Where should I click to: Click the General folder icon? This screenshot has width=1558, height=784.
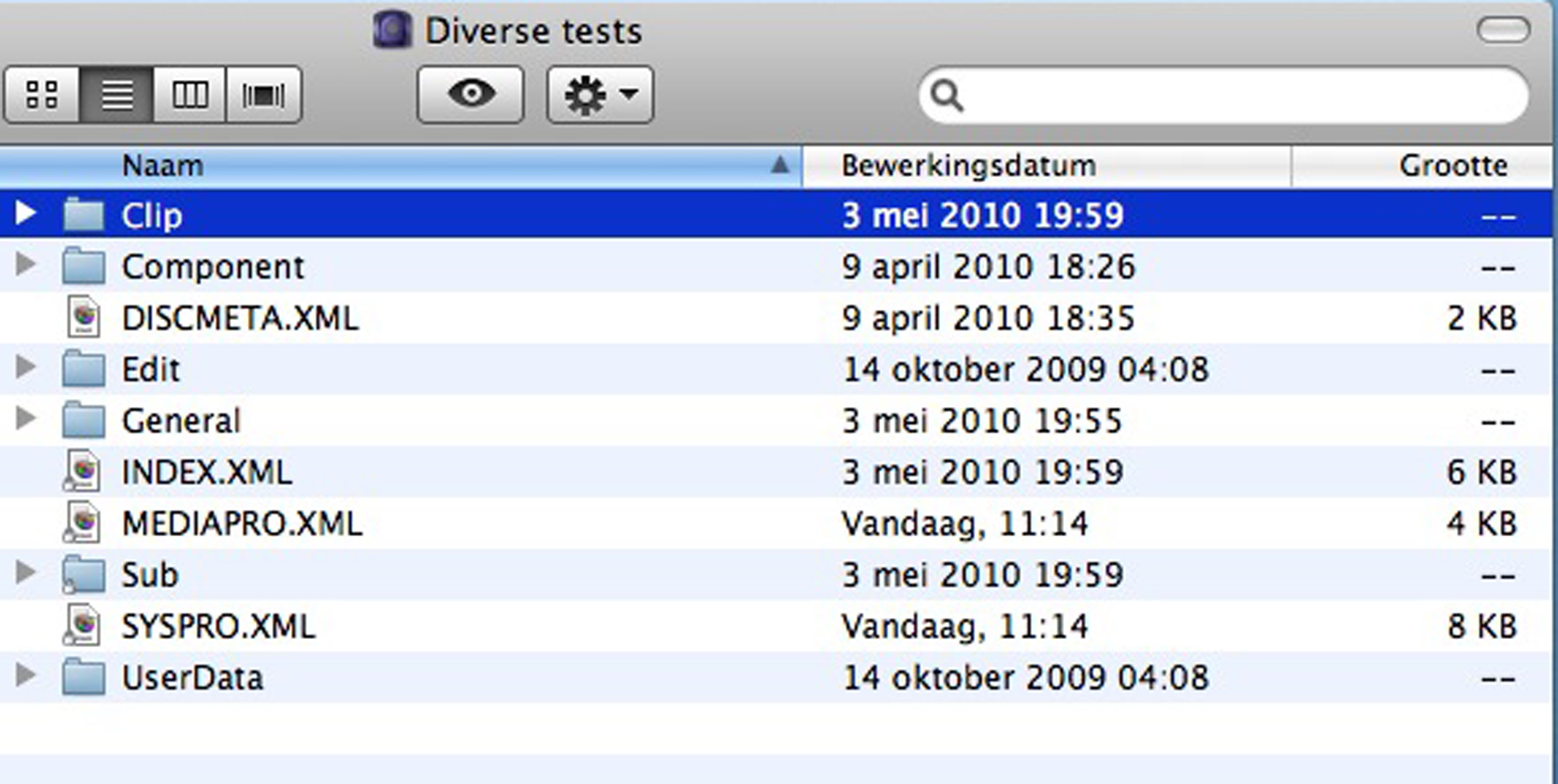pyautogui.click(x=84, y=420)
